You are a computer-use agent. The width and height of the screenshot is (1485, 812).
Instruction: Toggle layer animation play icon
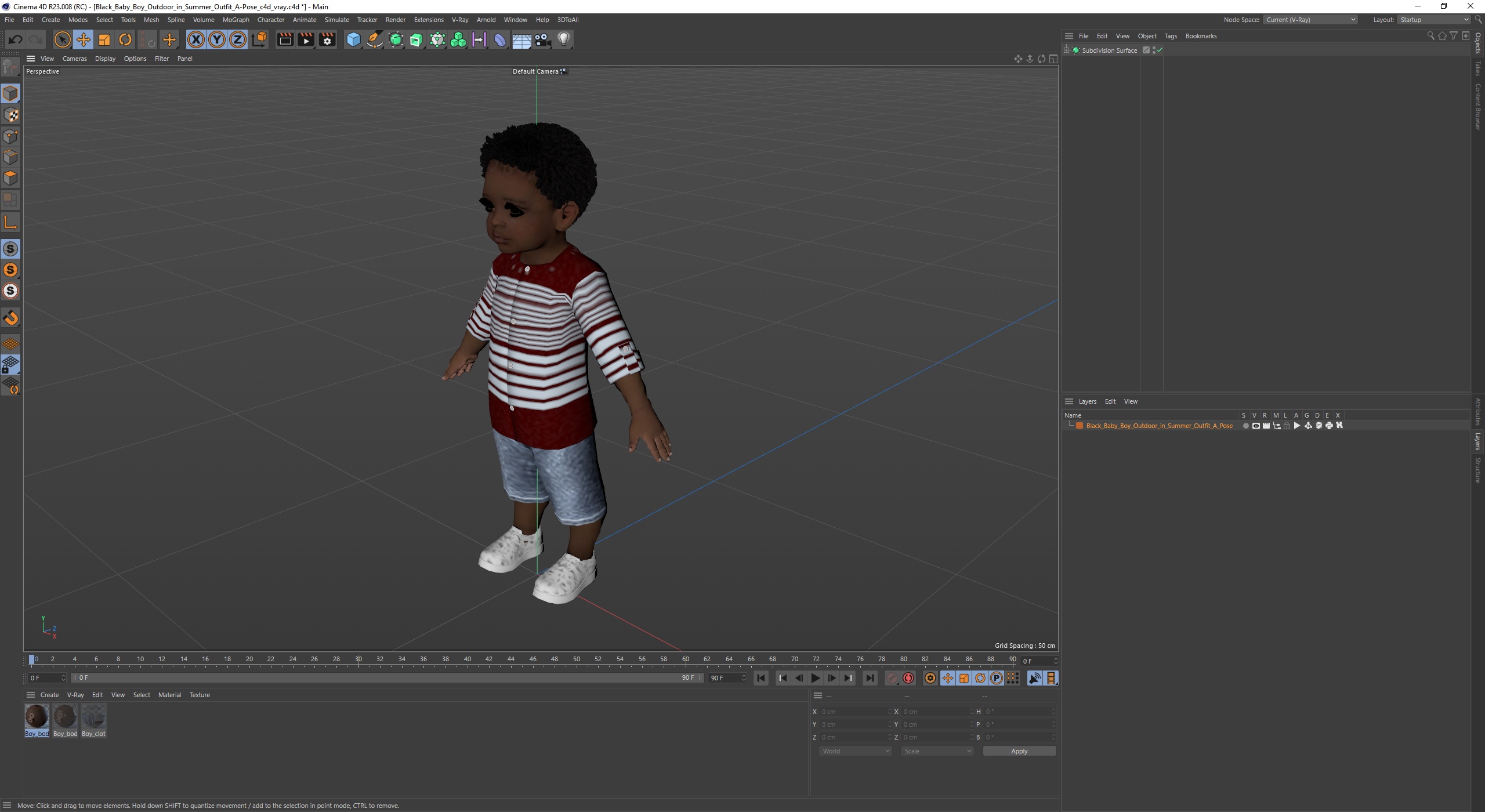click(x=1297, y=426)
